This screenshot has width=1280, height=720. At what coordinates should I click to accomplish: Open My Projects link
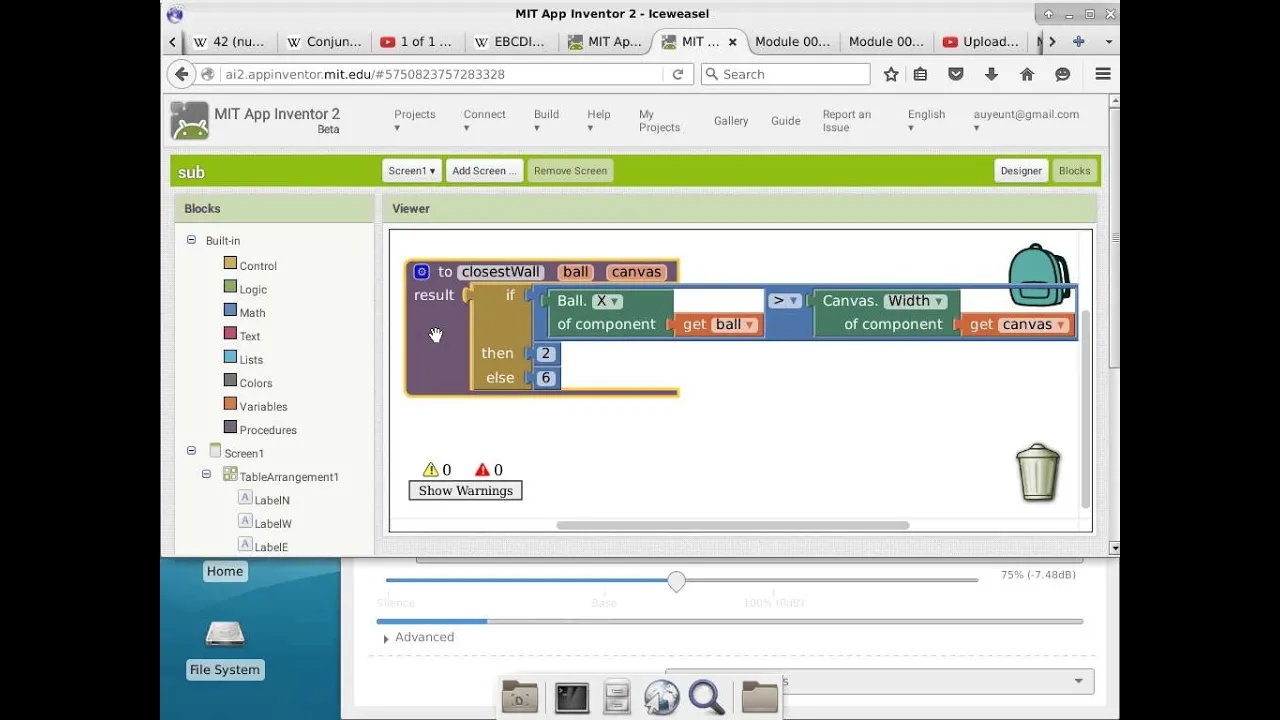coord(659,121)
